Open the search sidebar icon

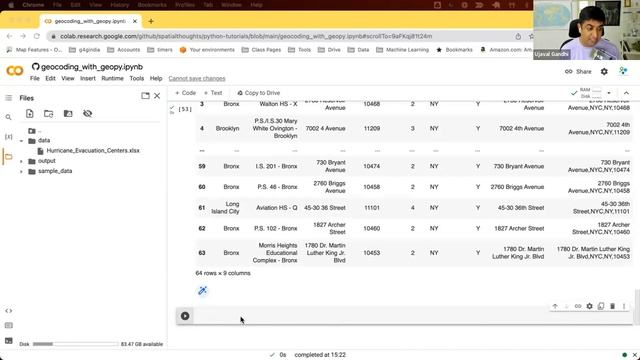[9, 117]
